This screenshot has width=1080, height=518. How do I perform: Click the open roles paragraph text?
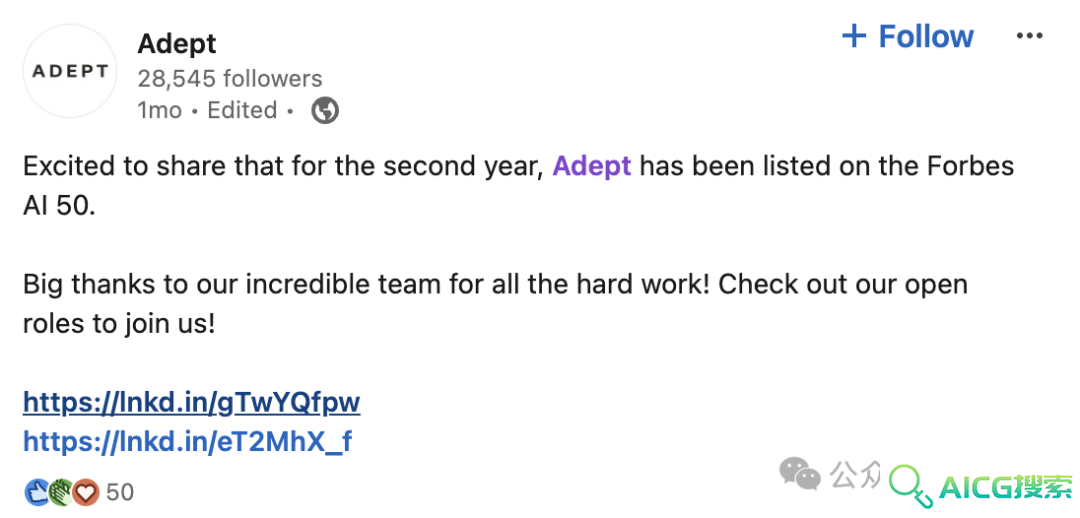pyautogui.click(x=495, y=304)
